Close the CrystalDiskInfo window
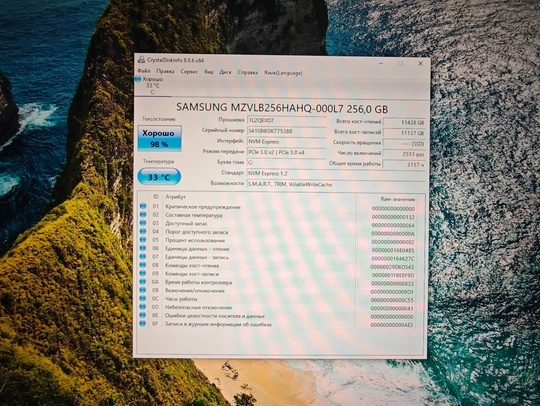Screen dimensions: 540x406 [x=420, y=64]
